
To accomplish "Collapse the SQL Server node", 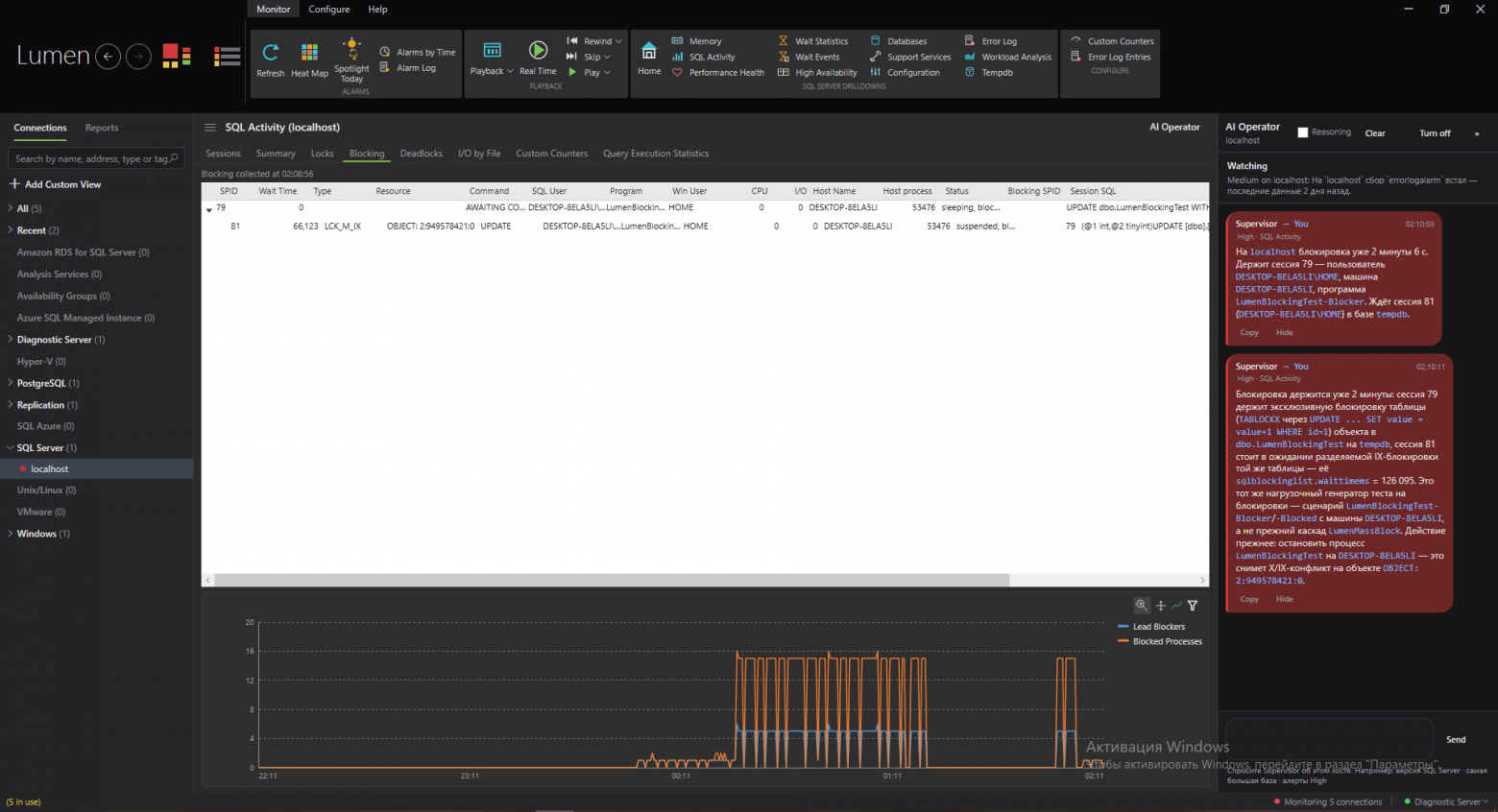I will 11,447.
